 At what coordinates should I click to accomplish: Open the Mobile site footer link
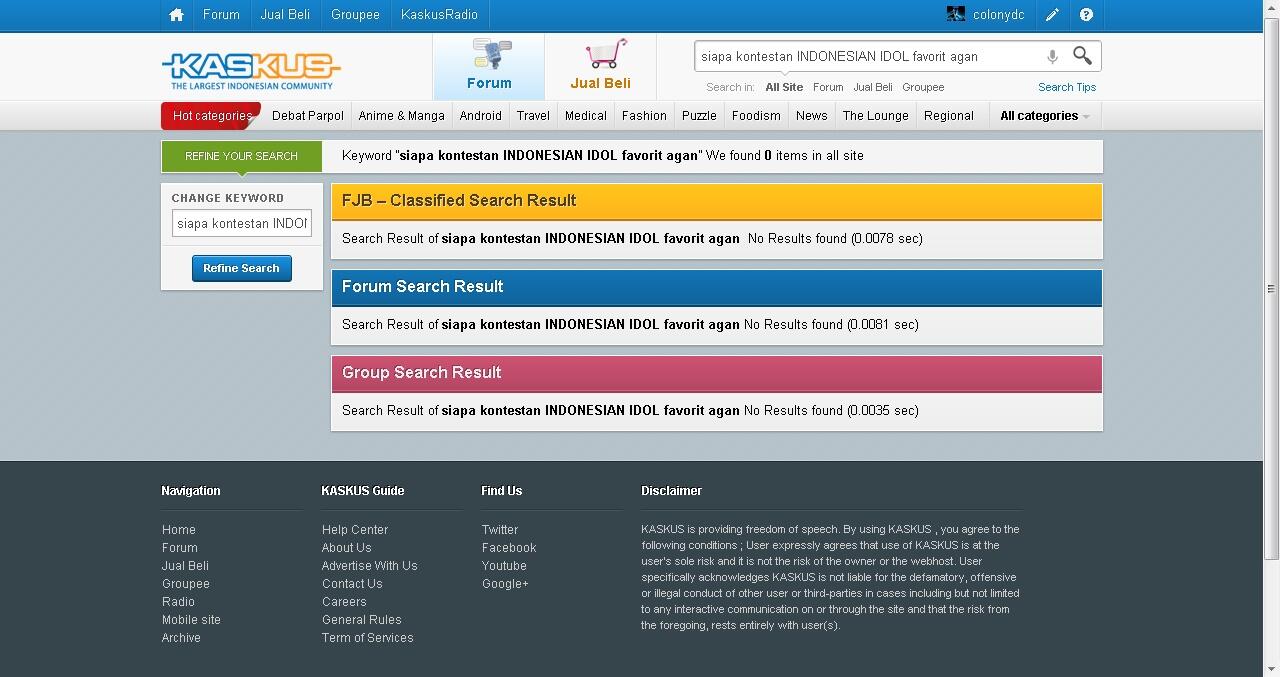[191, 620]
